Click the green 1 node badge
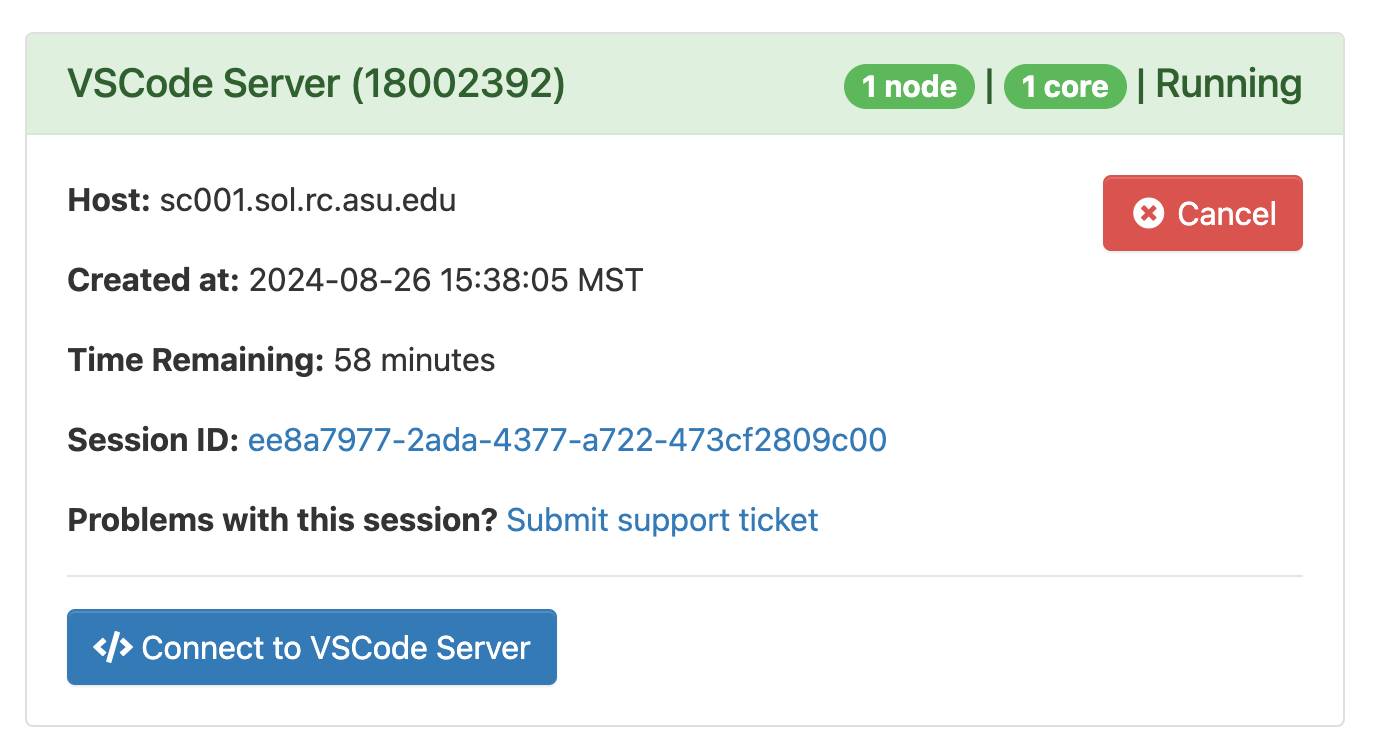This screenshot has height=746, width=1380. click(908, 86)
